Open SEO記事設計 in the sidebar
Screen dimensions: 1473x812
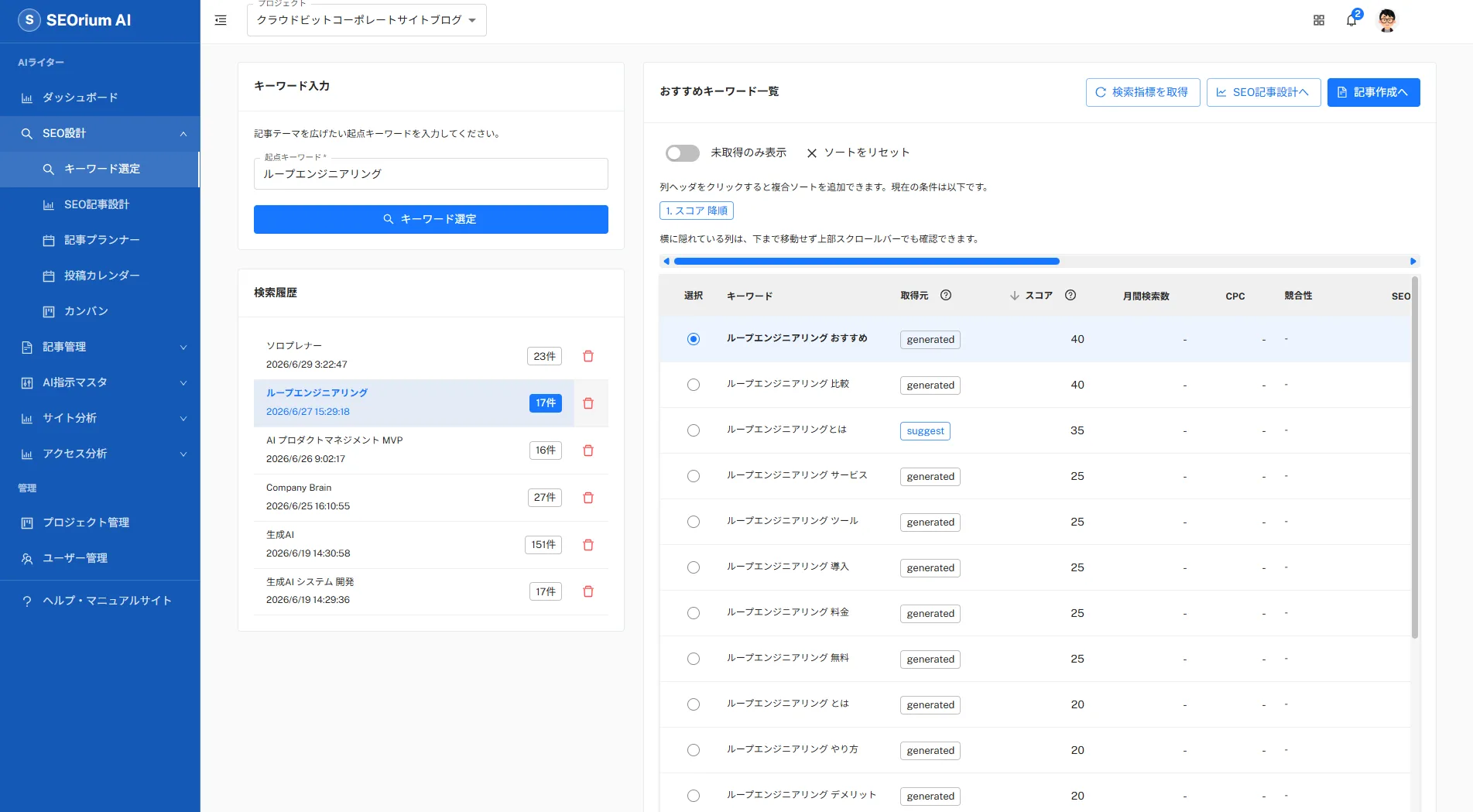click(100, 204)
